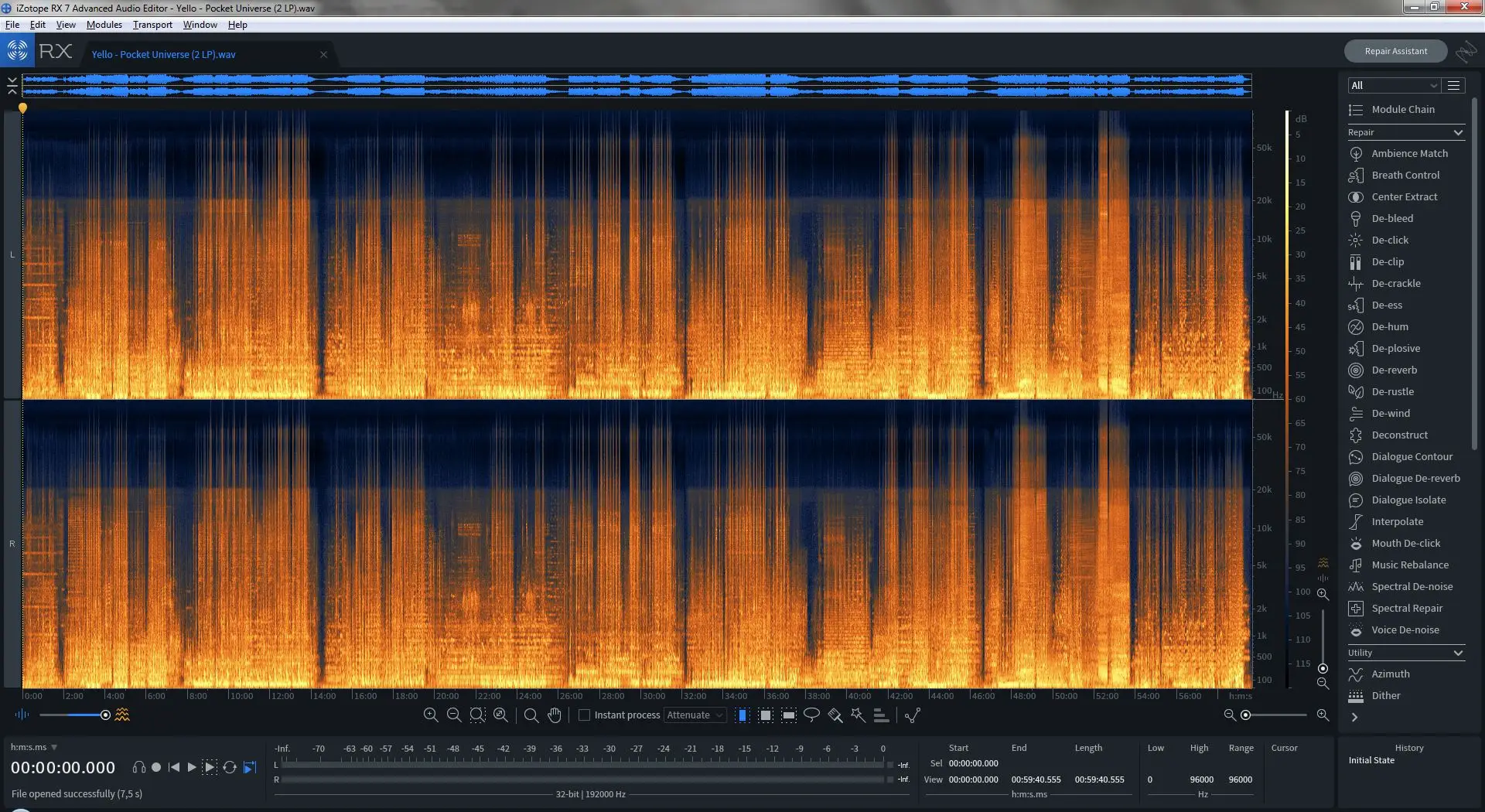The height and width of the screenshot is (812, 1485).
Task: Open the Dialogue De-reverb module
Action: [x=1406, y=478]
